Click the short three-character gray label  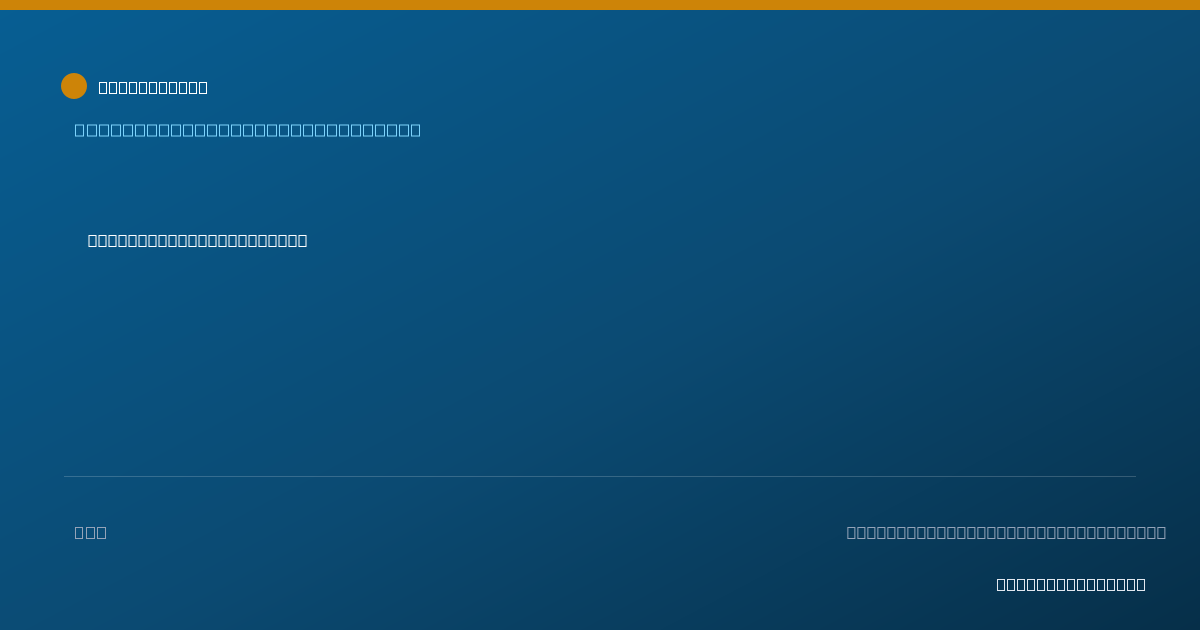(x=90, y=532)
